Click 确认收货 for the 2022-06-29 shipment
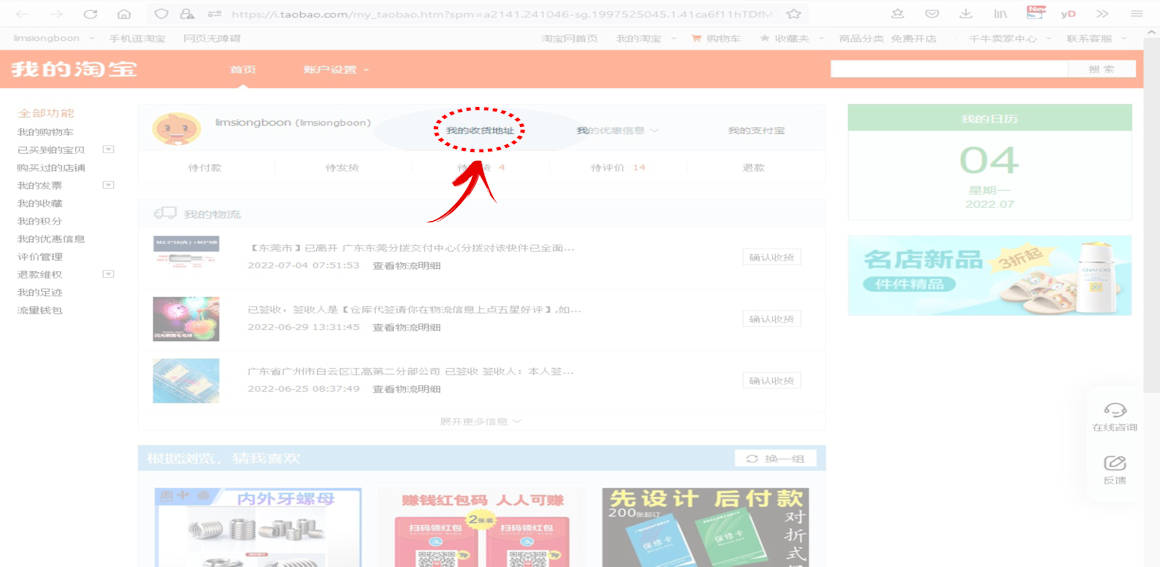The height and width of the screenshot is (567, 1160). (772, 319)
